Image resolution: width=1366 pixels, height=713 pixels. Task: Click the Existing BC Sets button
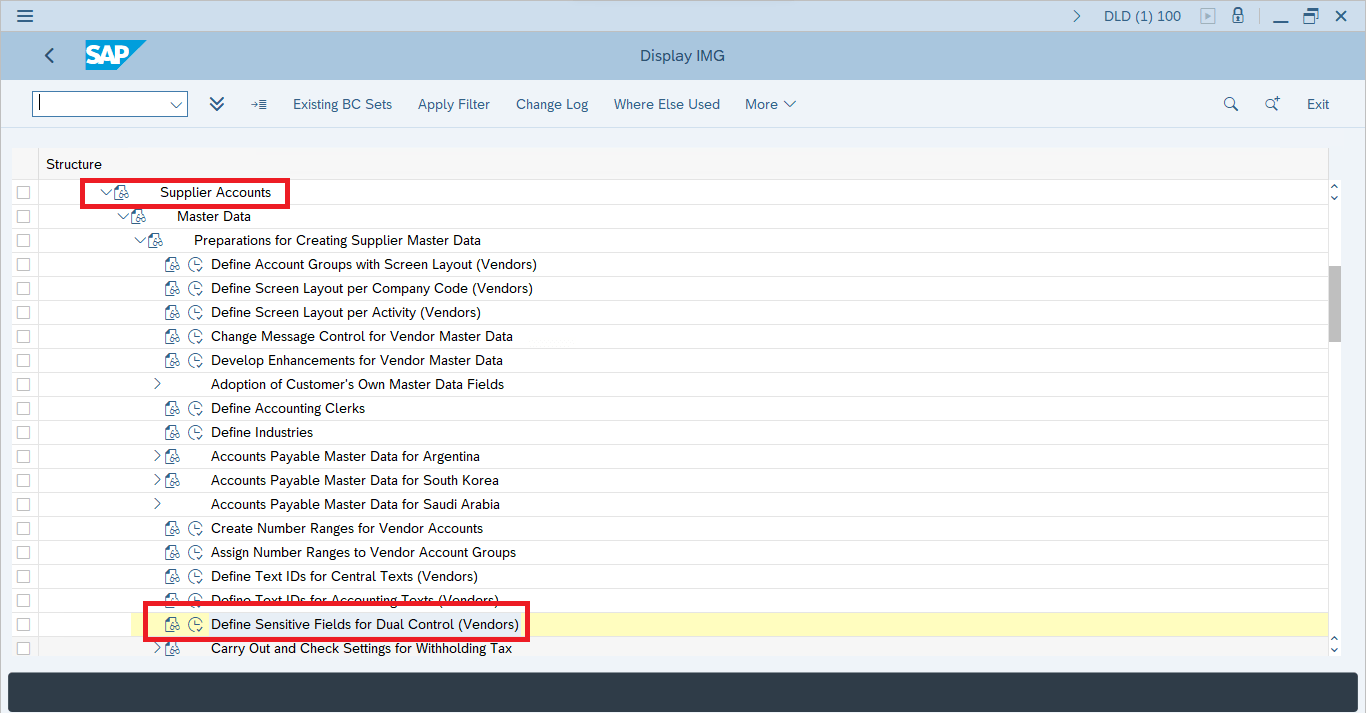click(x=342, y=104)
